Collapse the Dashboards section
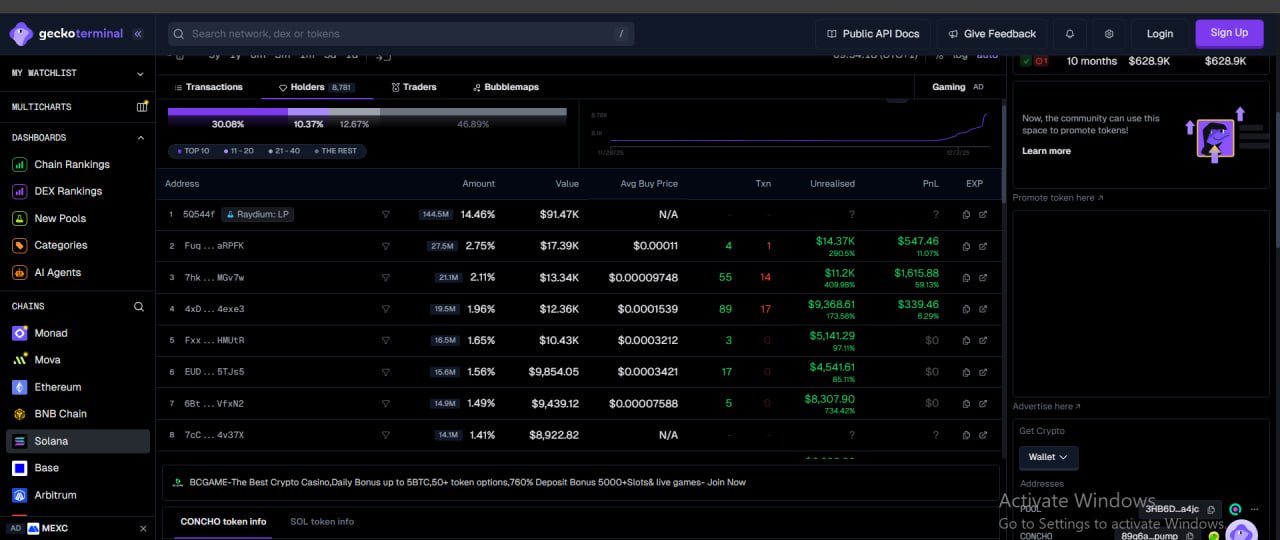 140,138
